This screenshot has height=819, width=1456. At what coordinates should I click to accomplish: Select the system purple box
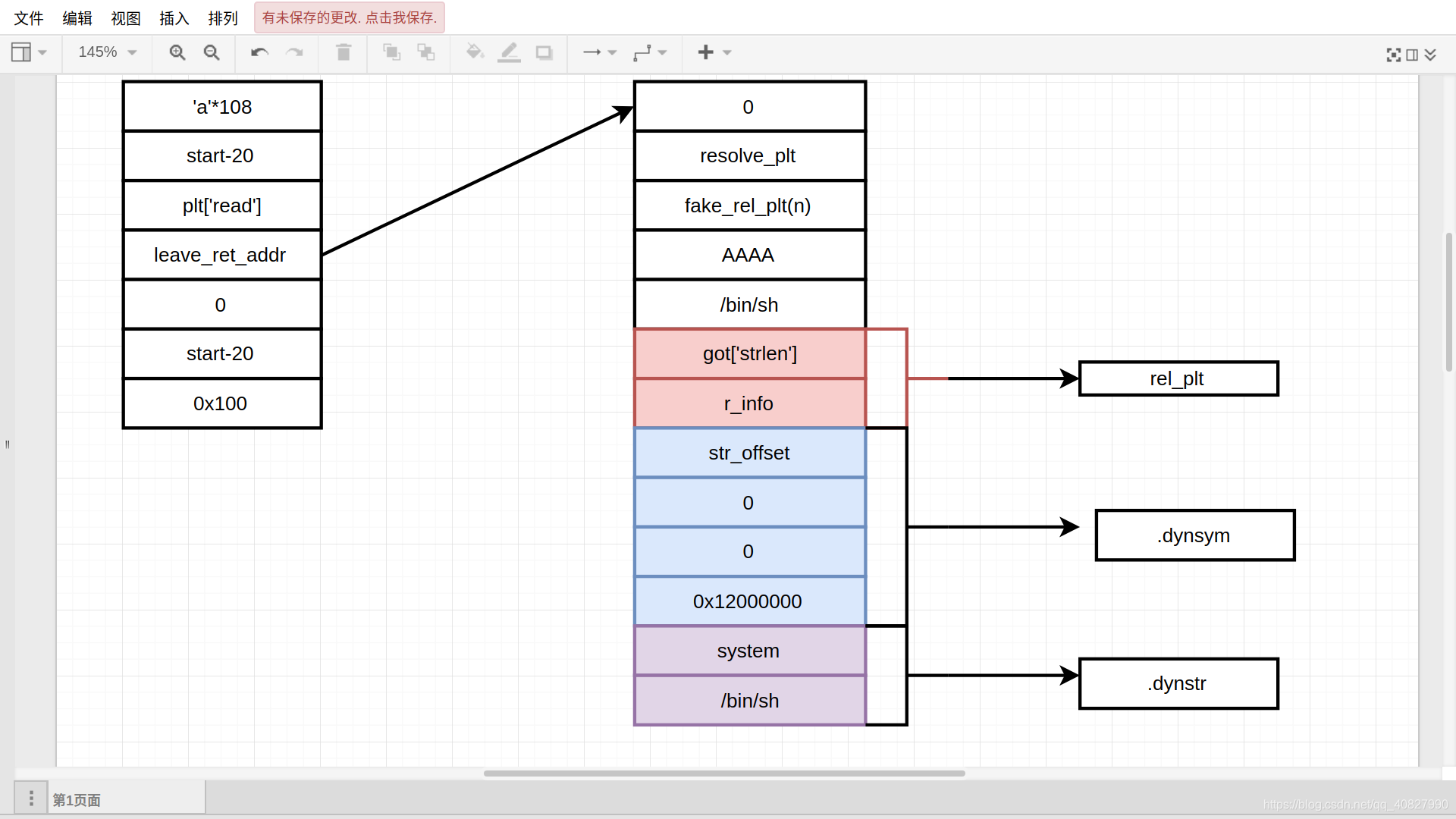750,651
